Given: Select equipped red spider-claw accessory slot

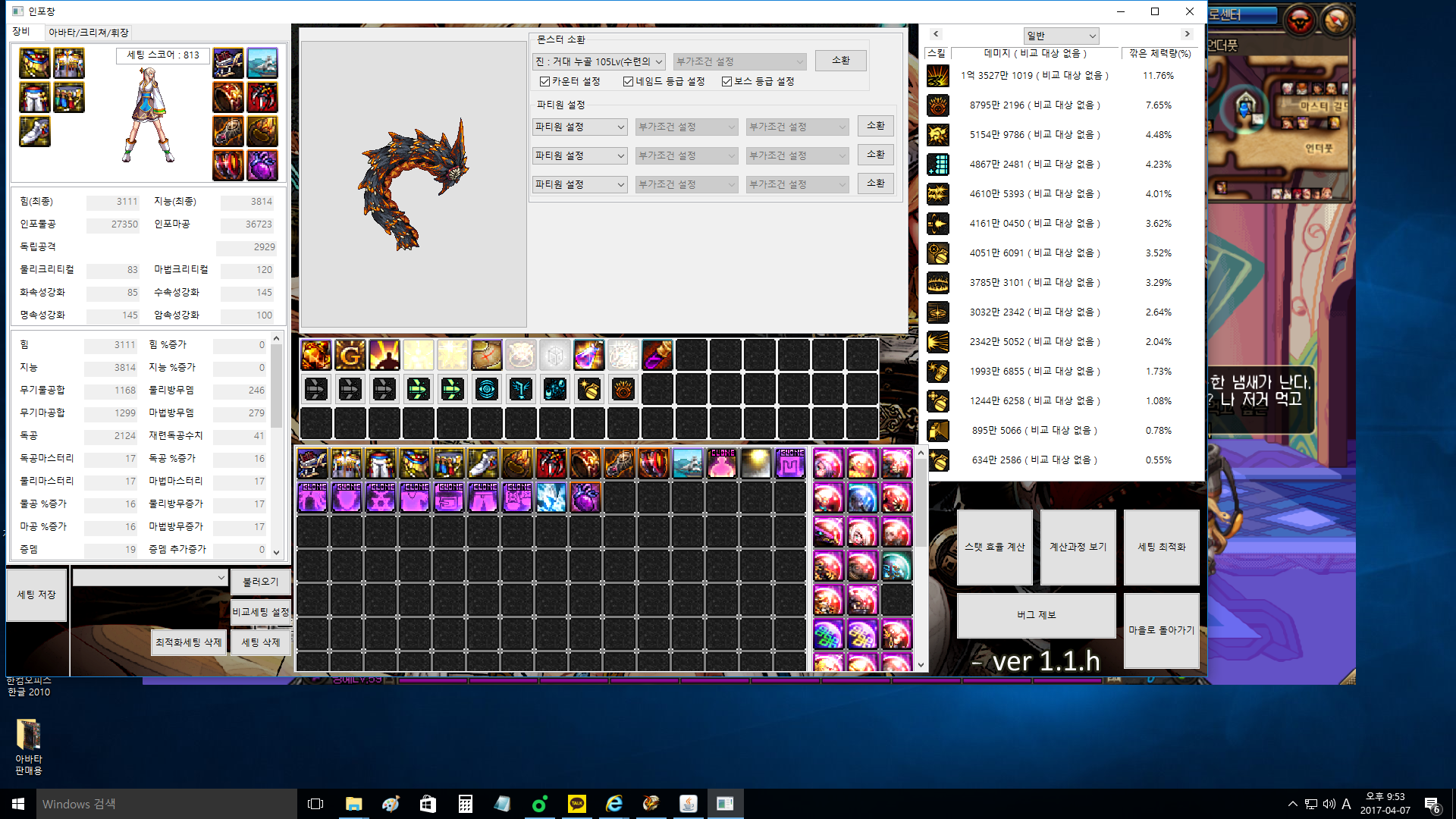Looking at the screenshot, I should [262, 98].
